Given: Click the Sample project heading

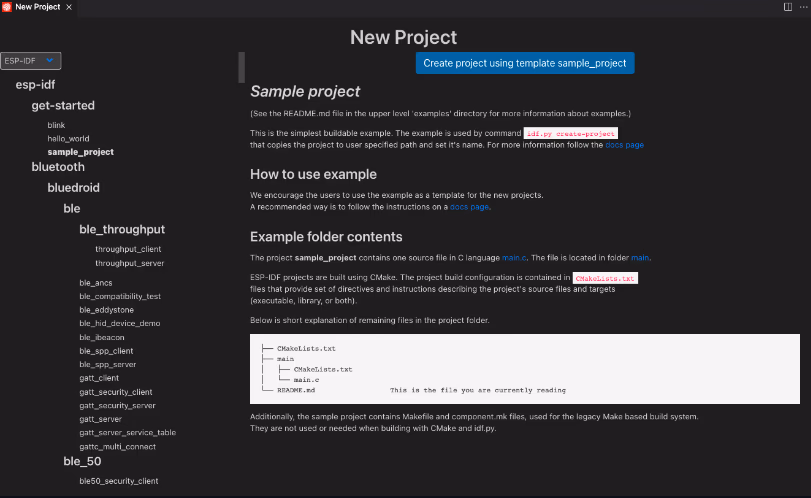Looking at the screenshot, I should point(305,92).
